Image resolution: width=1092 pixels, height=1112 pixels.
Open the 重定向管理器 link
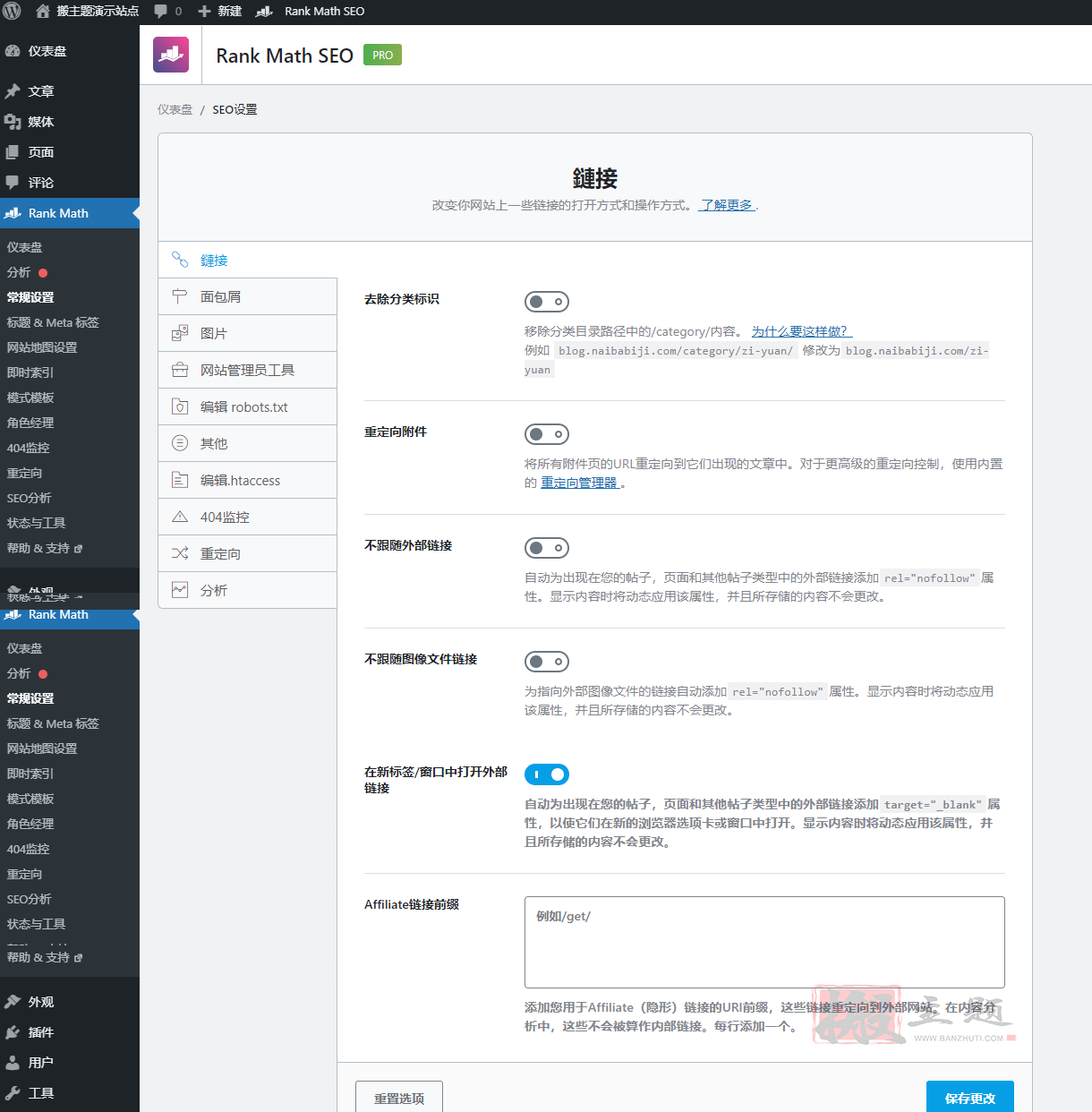[580, 483]
